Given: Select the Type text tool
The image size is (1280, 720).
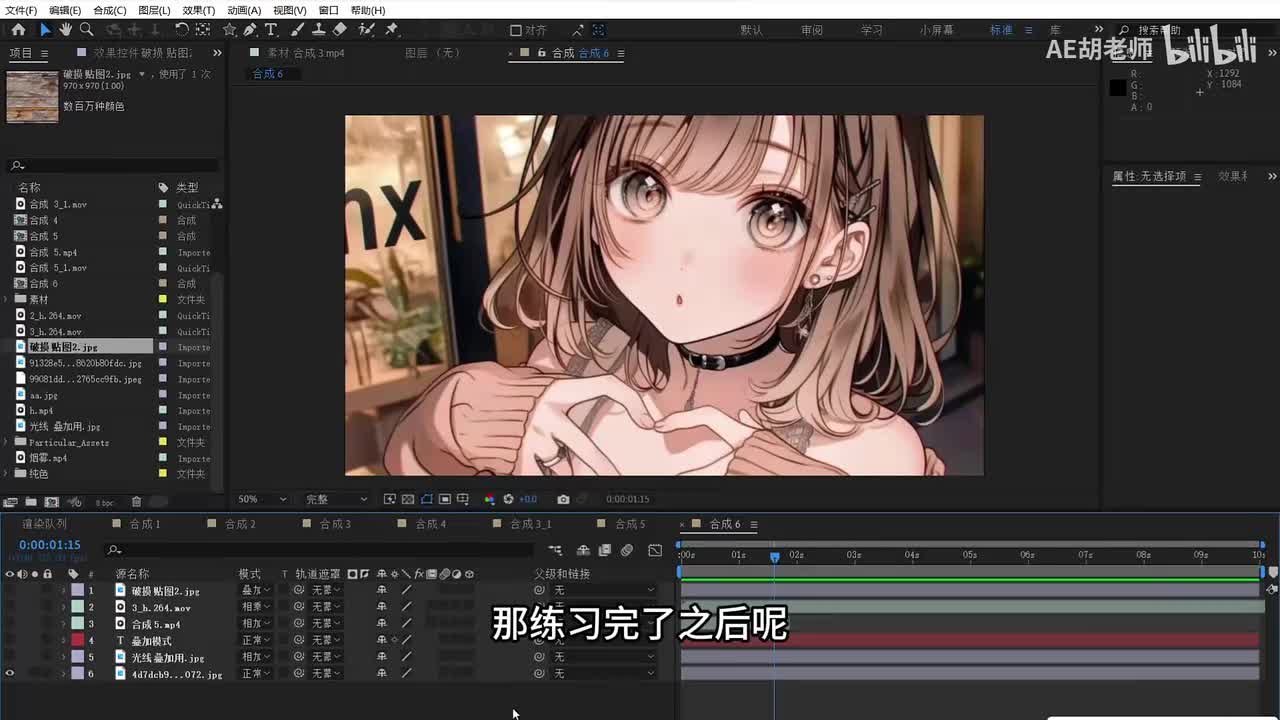Looking at the screenshot, I should tap(270, 30).
